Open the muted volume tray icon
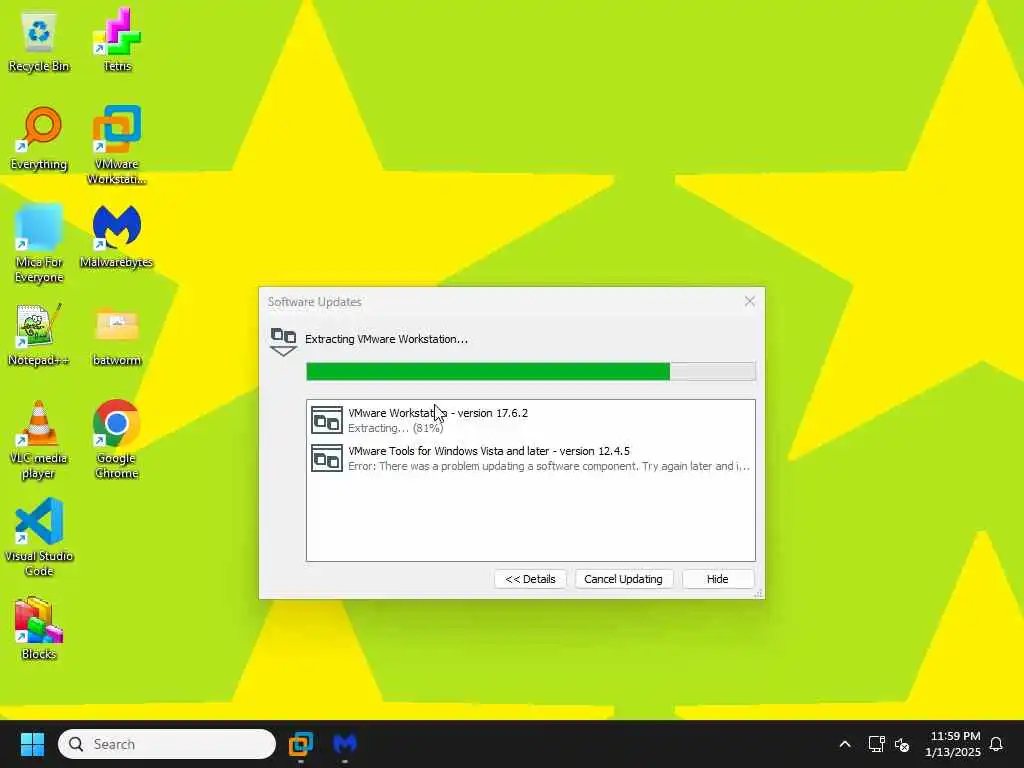This screenshot has width=1024, height=768. (x=902, y=744)
